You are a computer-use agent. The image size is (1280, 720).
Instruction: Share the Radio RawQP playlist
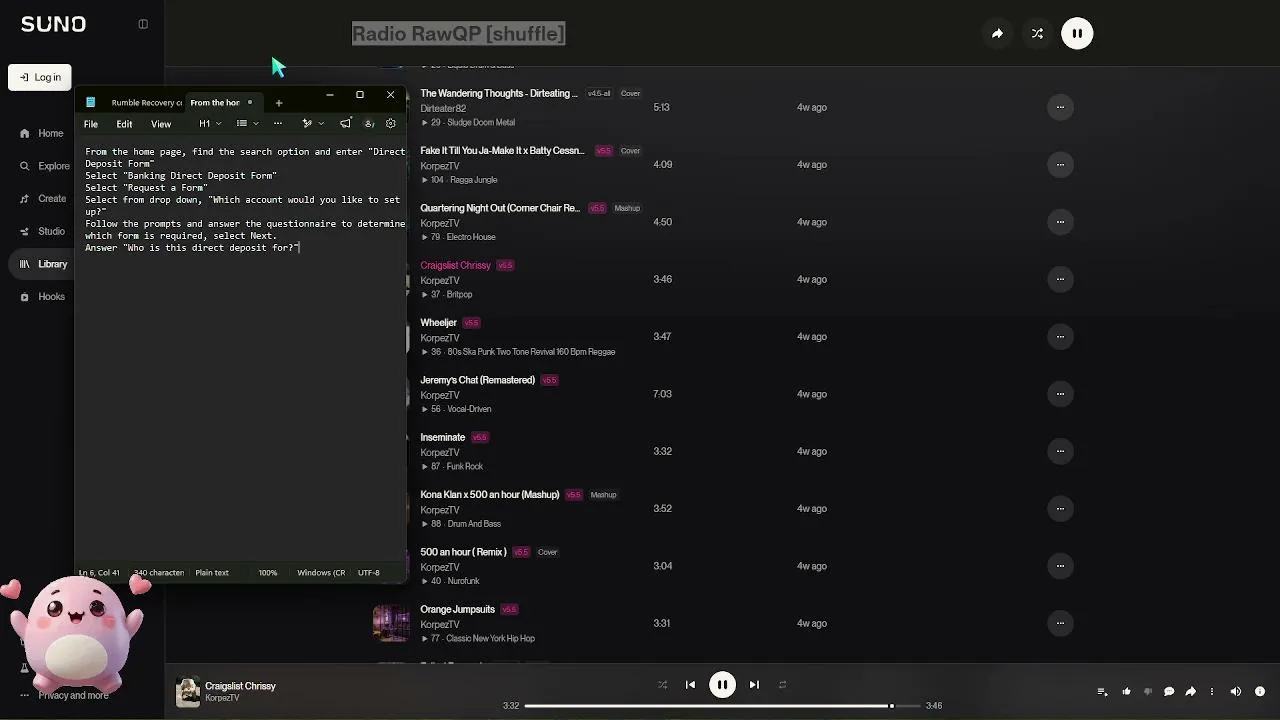[x=997, y=34]
